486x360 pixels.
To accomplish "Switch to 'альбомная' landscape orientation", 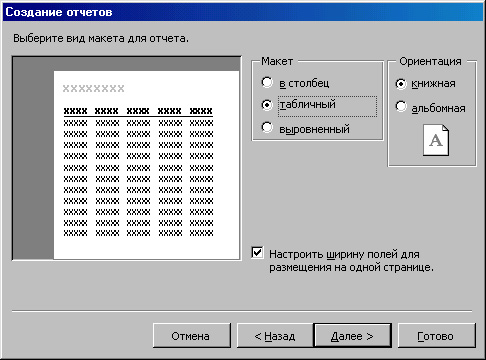I will click(x=401, y=107).
